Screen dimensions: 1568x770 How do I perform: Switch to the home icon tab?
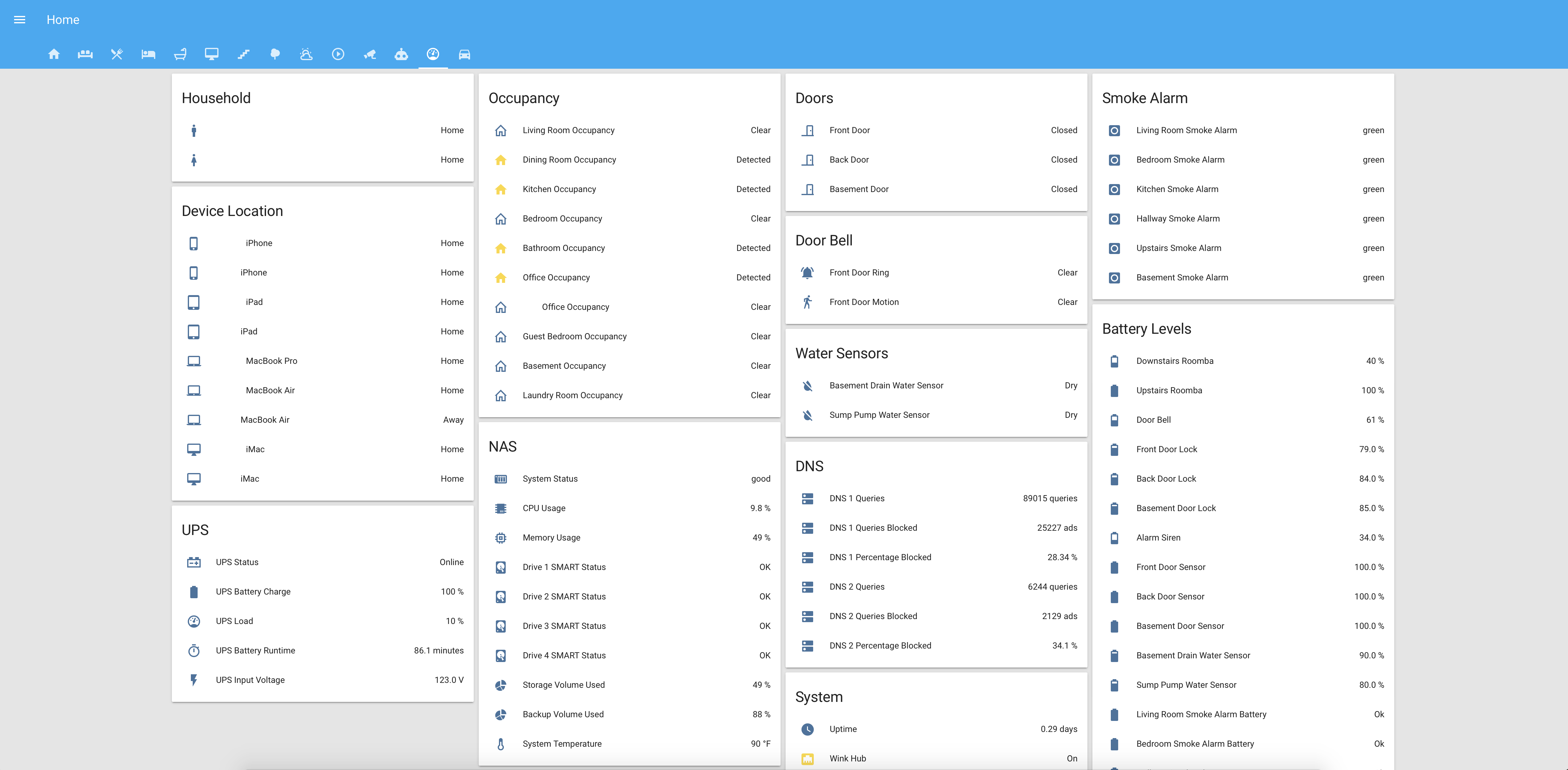[54, 54]
